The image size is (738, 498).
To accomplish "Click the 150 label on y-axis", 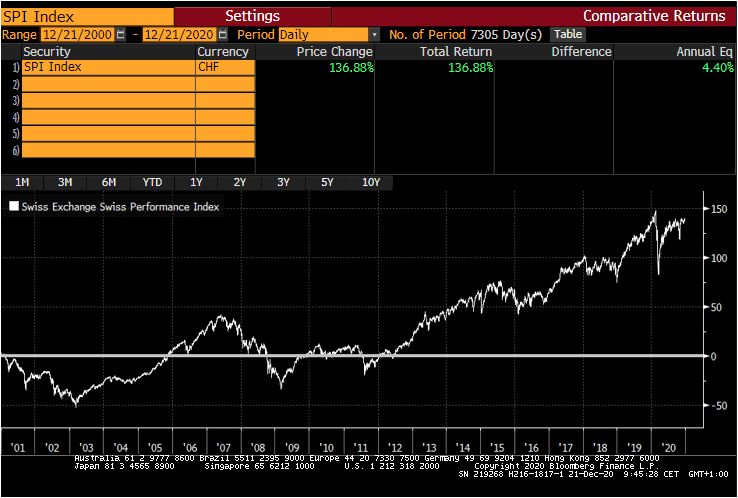I will pyautogui.click(x=719, y=209).
